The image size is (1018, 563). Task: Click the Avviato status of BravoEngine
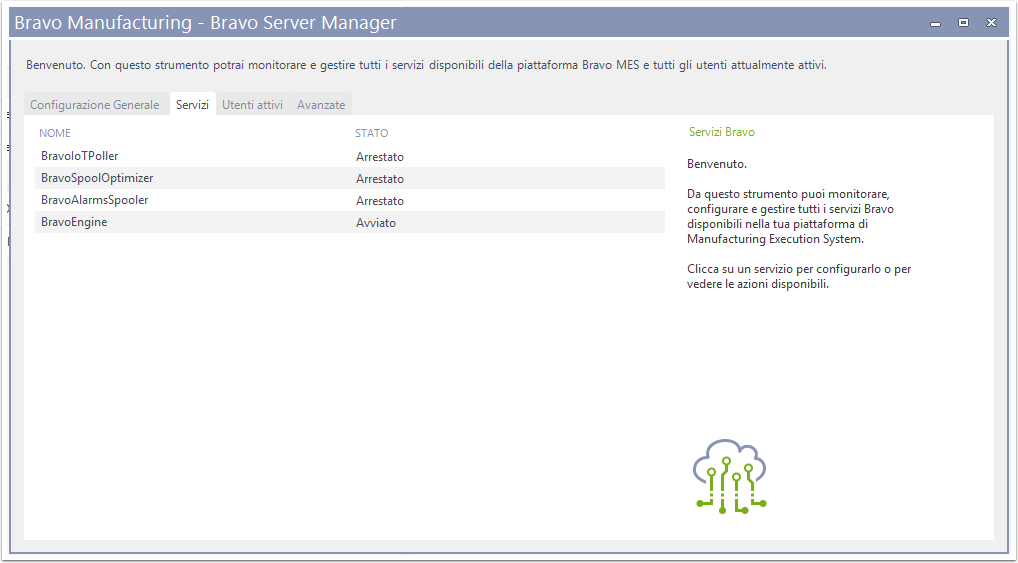pos(376,223)
